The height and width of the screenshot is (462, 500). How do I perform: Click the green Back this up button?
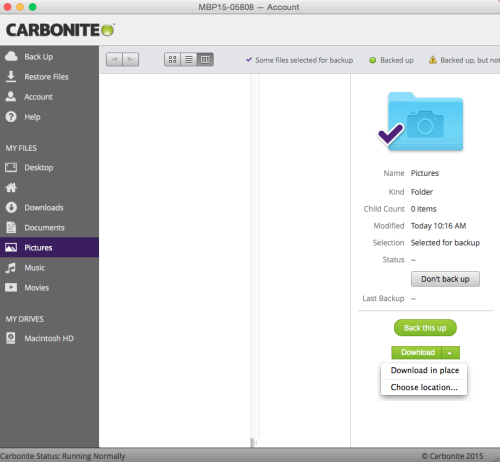click(425, 328)
